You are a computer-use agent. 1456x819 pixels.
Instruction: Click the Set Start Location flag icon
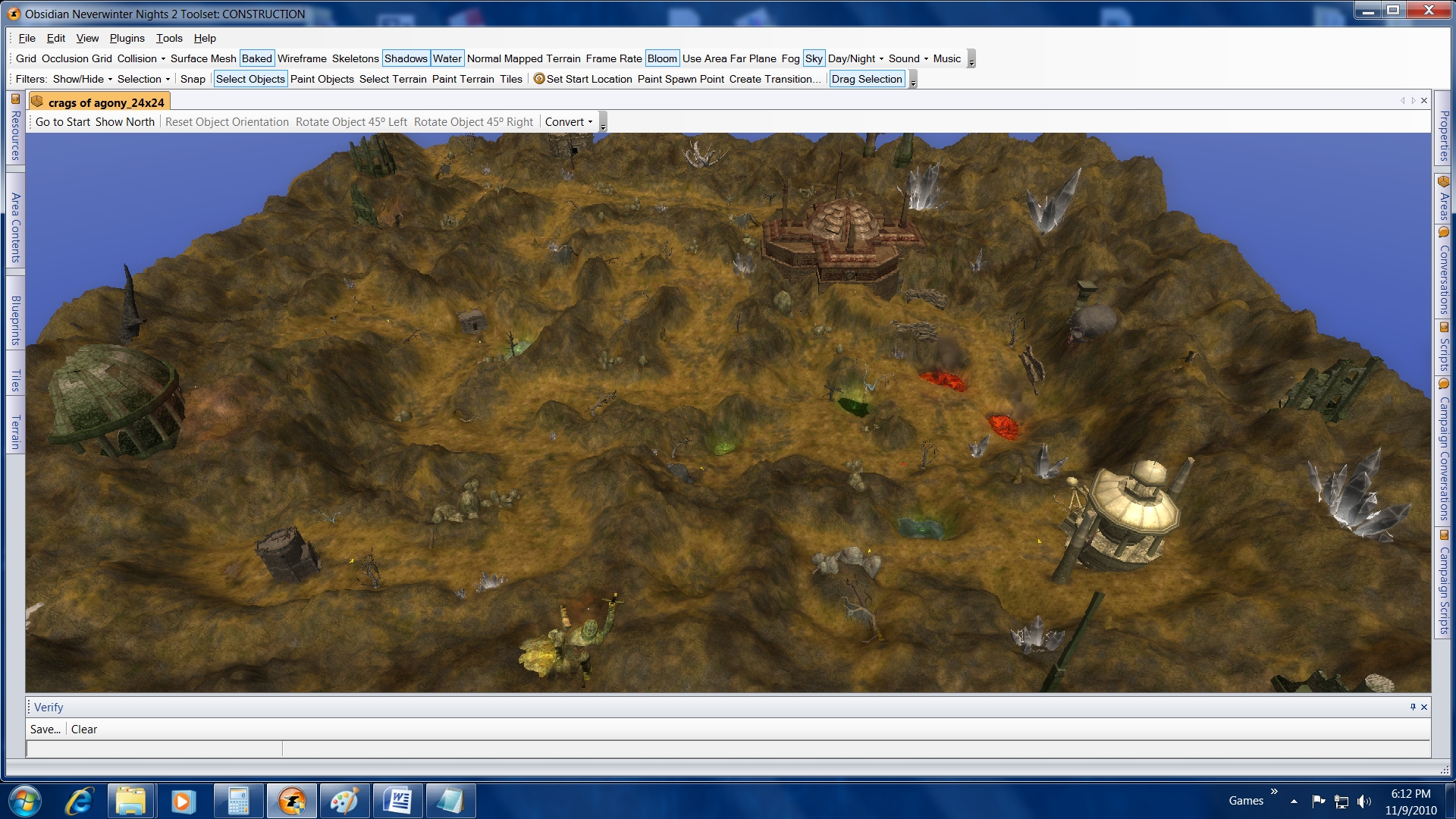point(539,79)
